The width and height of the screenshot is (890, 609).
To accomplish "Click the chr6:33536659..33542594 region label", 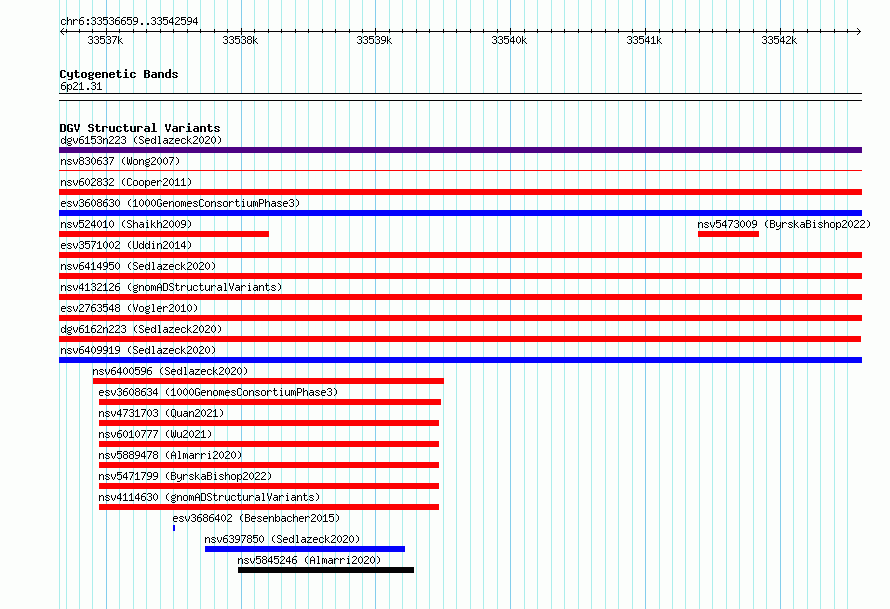I will coord(129,21).
